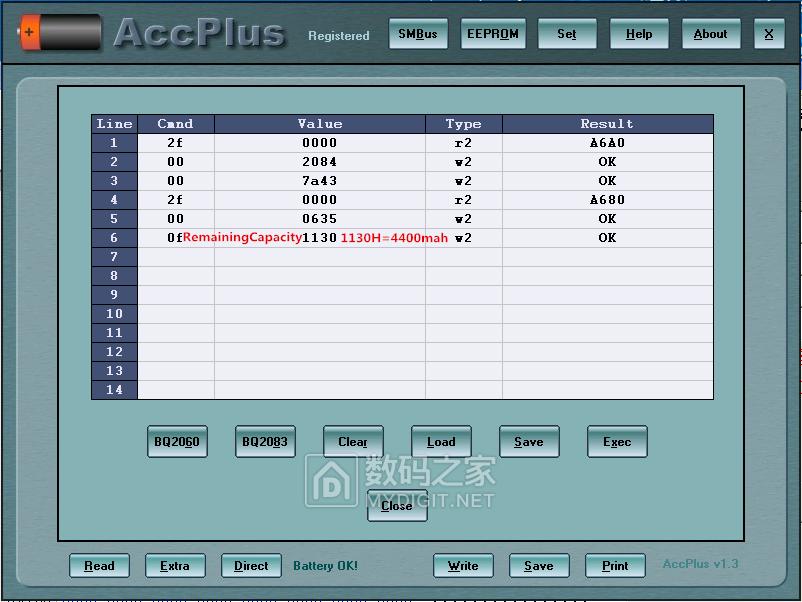Select the Type column header
The width and height of the screenshot is (802, 602).
click(463, 124)
